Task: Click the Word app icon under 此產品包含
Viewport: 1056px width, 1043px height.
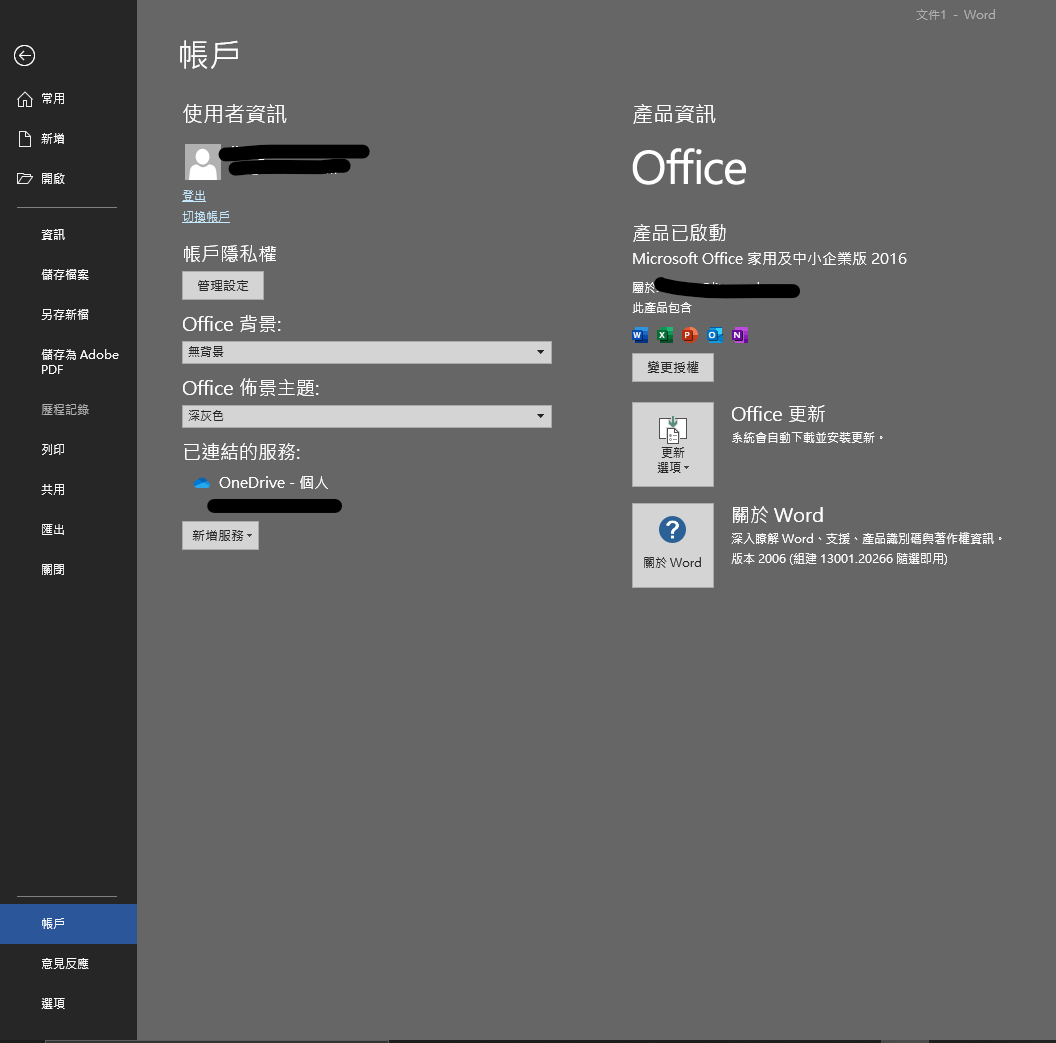Action: point(640,335)
